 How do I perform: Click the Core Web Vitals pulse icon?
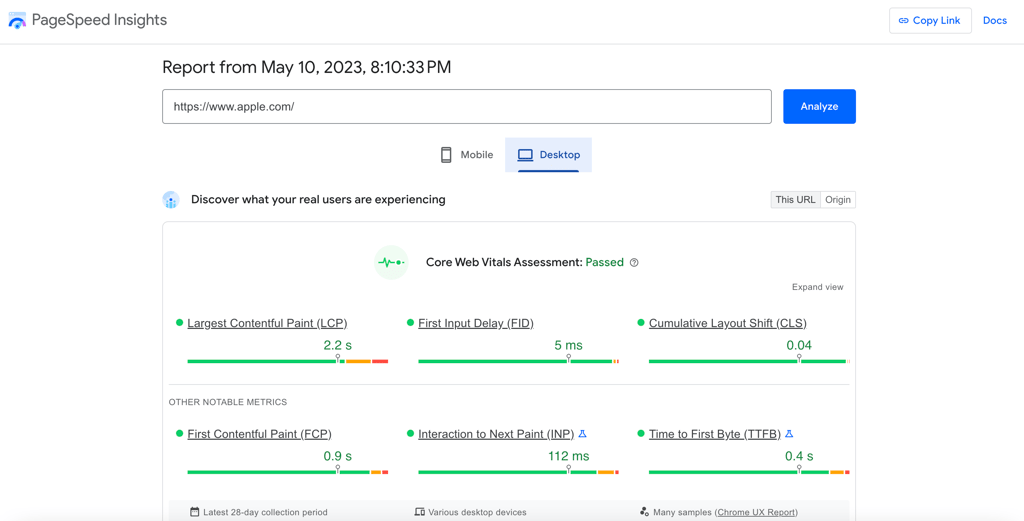point(391,263)
